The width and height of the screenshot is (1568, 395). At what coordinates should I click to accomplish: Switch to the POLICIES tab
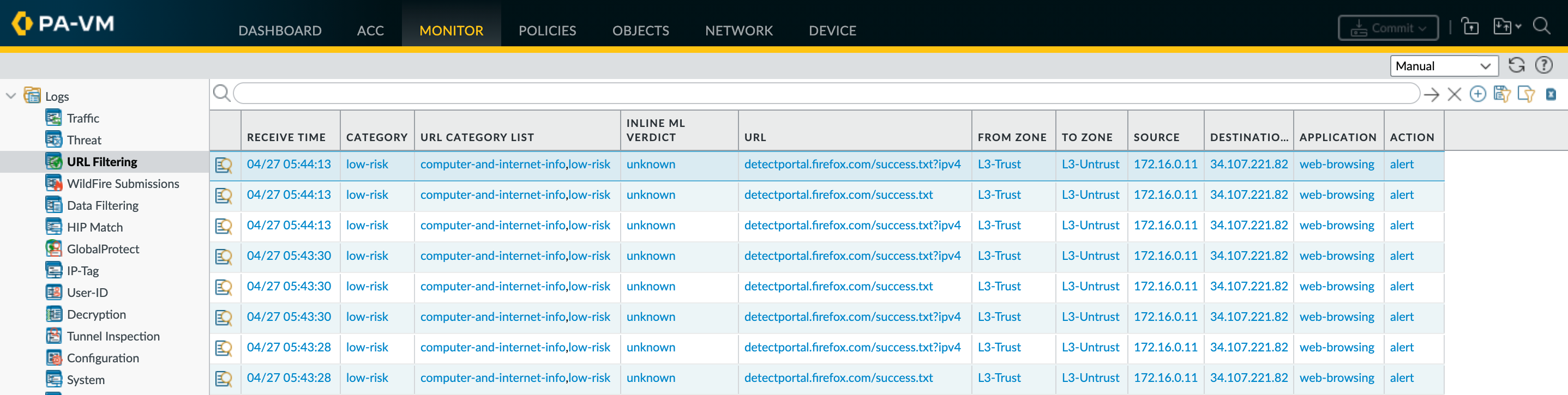coord(546,31)
